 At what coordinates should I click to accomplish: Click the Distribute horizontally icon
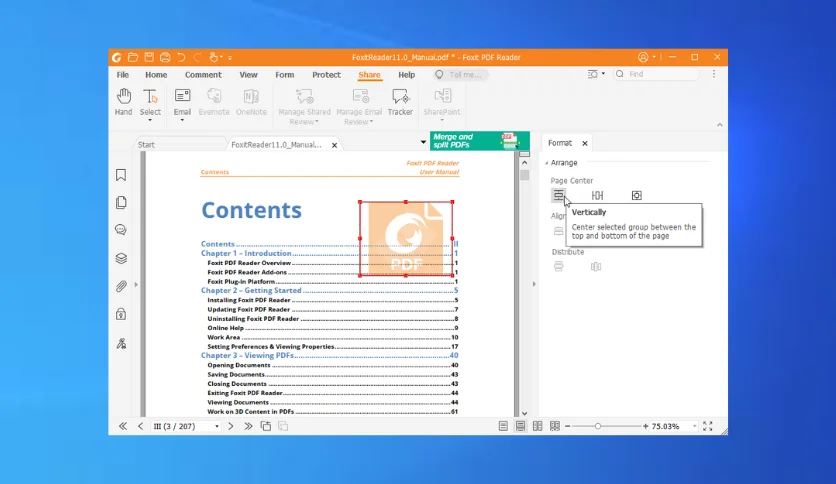(596, 267)
